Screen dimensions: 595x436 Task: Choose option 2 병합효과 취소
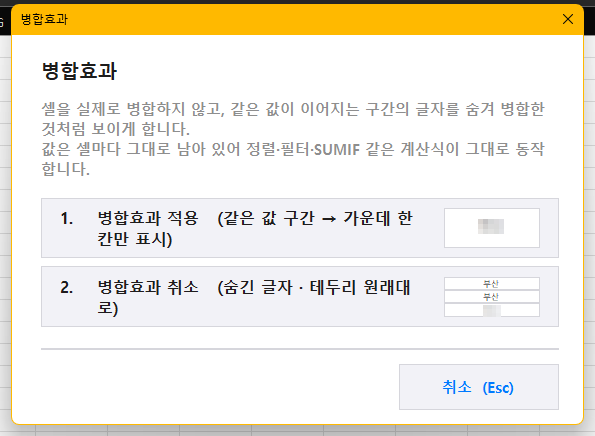click(x=300, y=296)
